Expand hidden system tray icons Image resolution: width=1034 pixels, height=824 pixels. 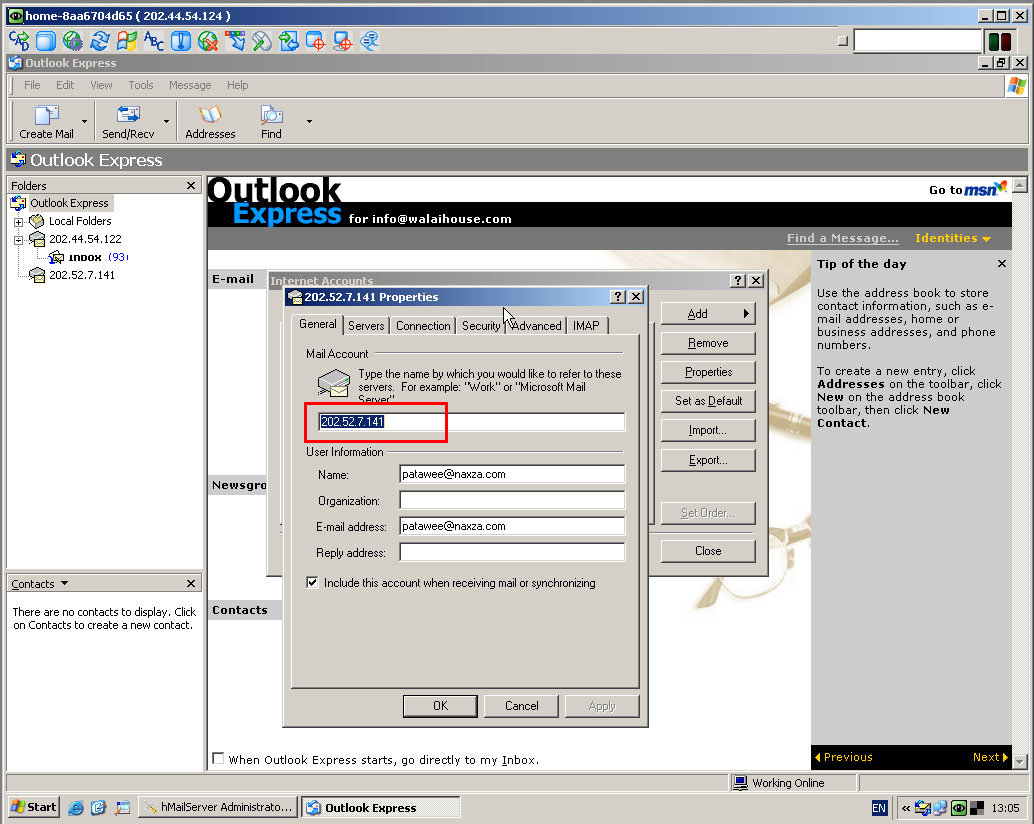[905, 808]
